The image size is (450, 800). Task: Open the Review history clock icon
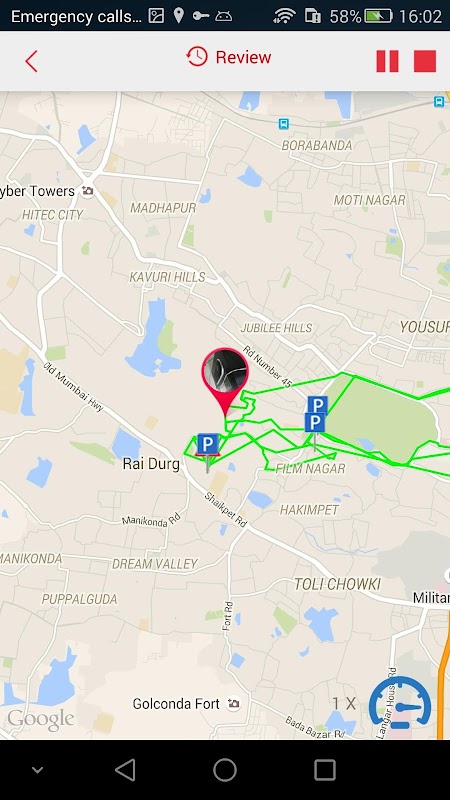(197, 57)
